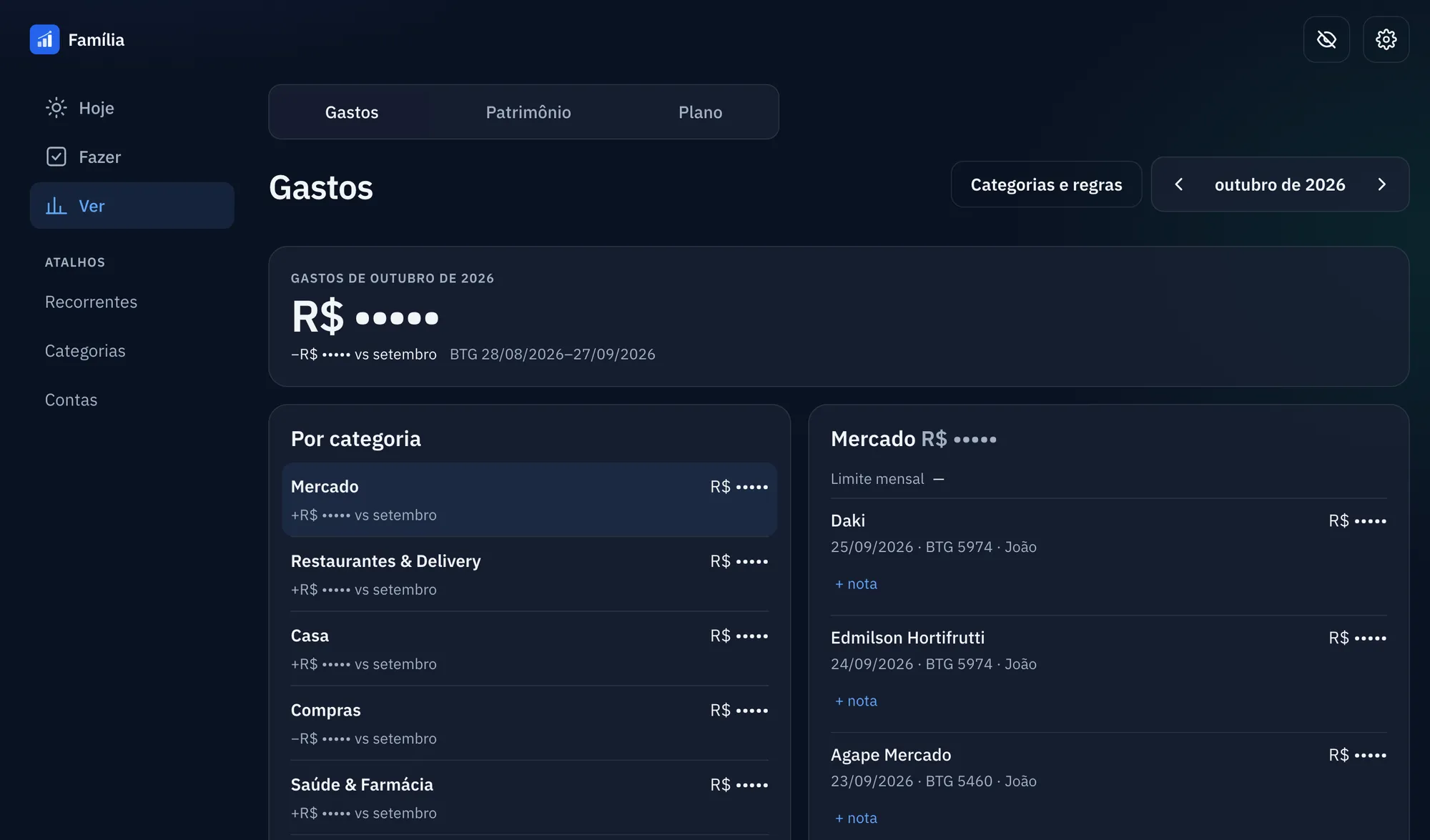1430x840 pixels.
Task: Add a note to the Daki transaction
Action: coord(856,584)
